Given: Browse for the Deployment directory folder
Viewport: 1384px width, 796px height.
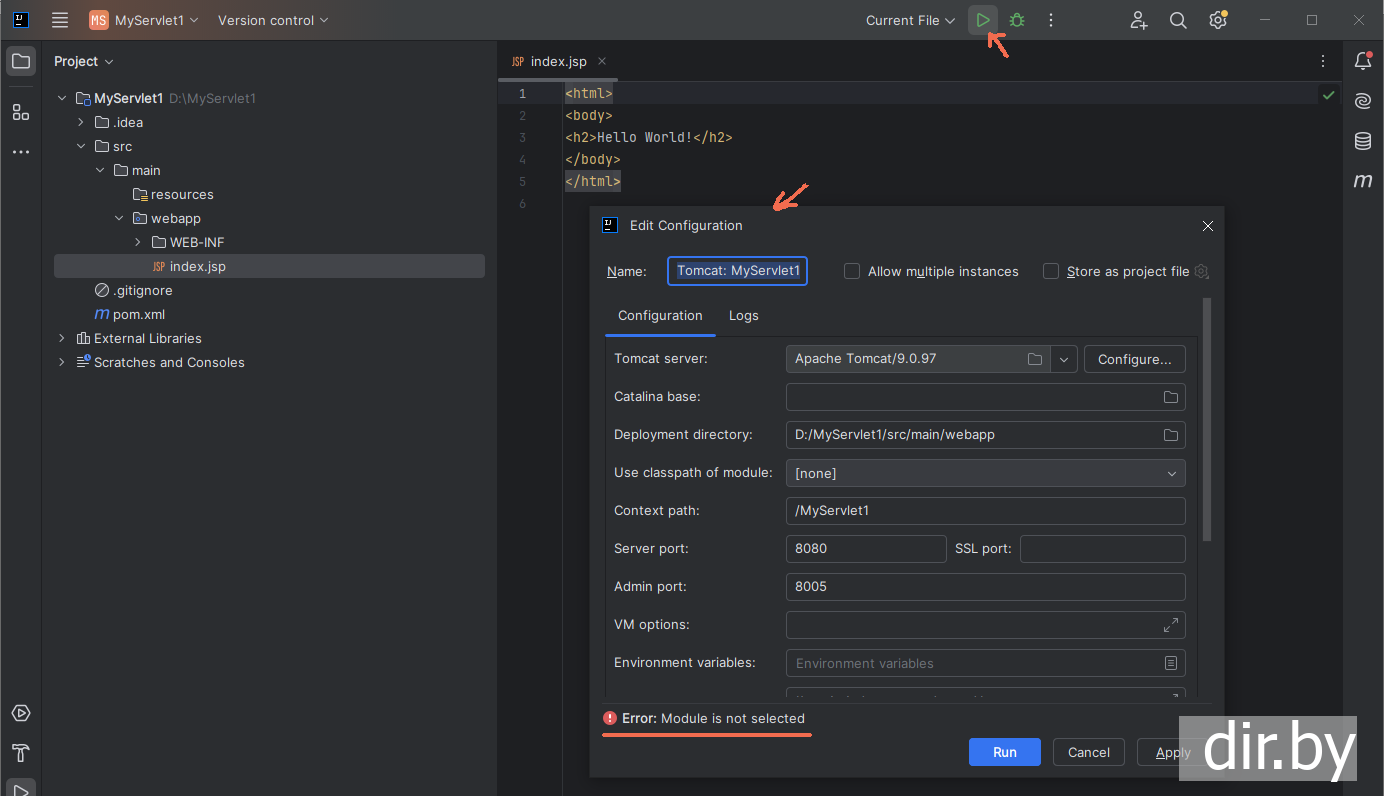Looking at the screenshot, I should (x=1170, y=435).
